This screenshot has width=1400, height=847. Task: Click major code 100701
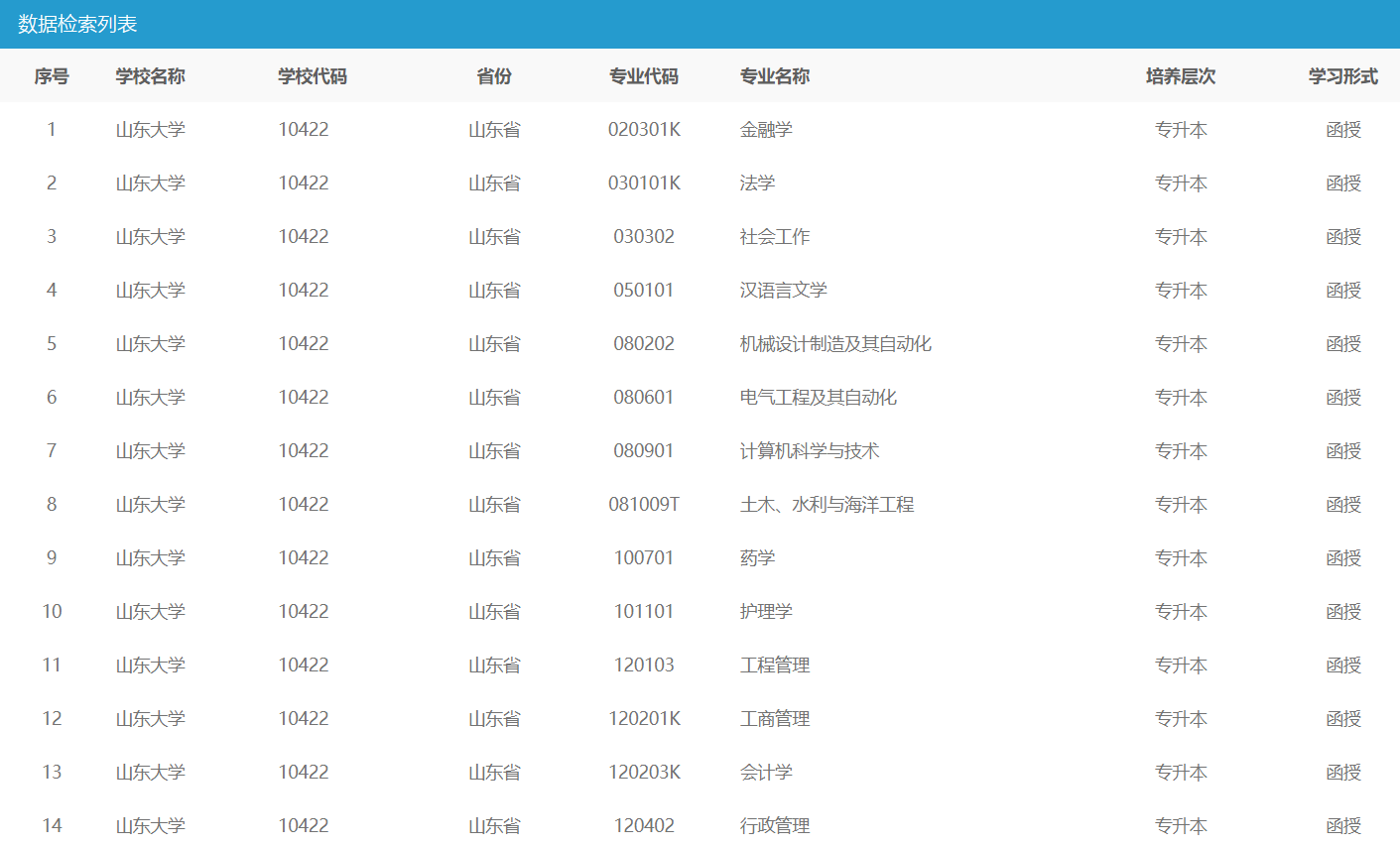(x=644, y=558)
